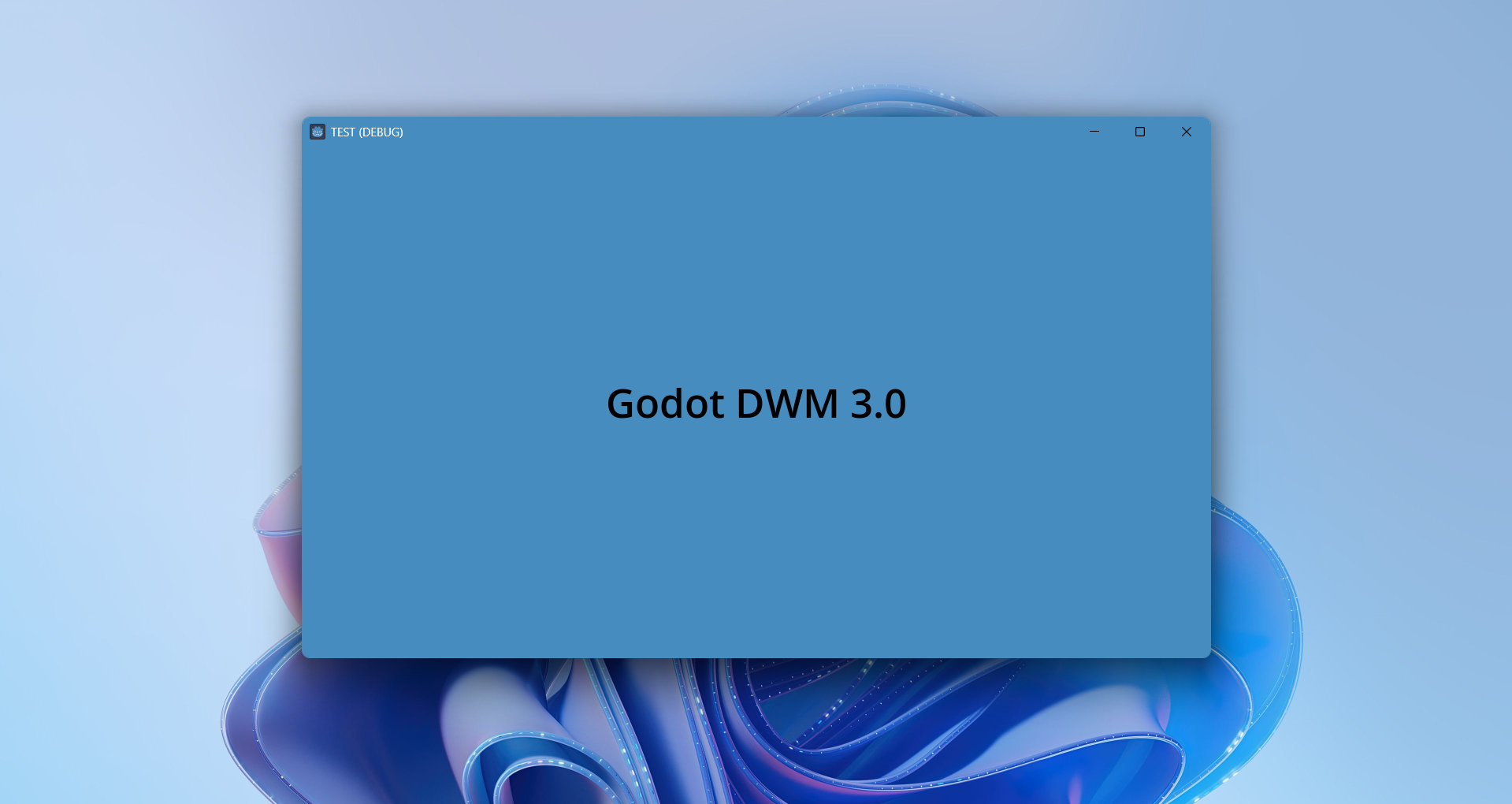Maximize the TEST (DEBUG) window
This screenshot has height=804, width=1512.
coord(1140,132)
